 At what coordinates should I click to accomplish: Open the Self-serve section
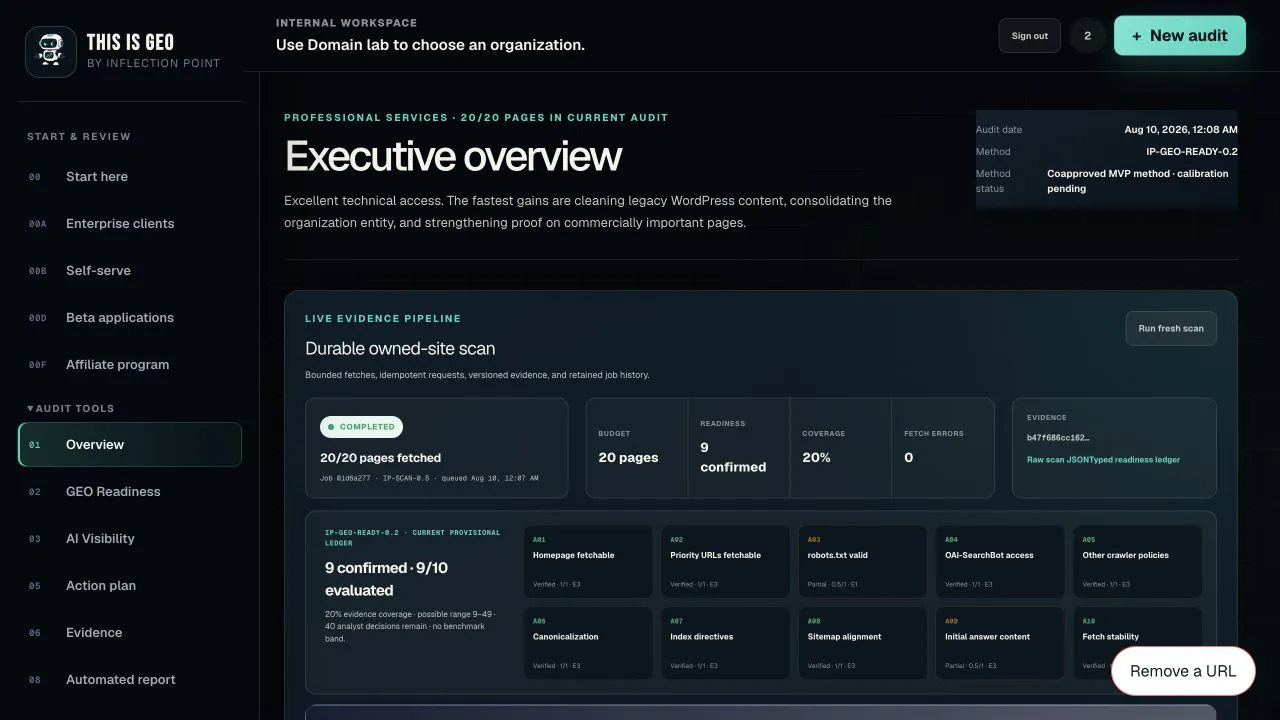tap(130, 271)
